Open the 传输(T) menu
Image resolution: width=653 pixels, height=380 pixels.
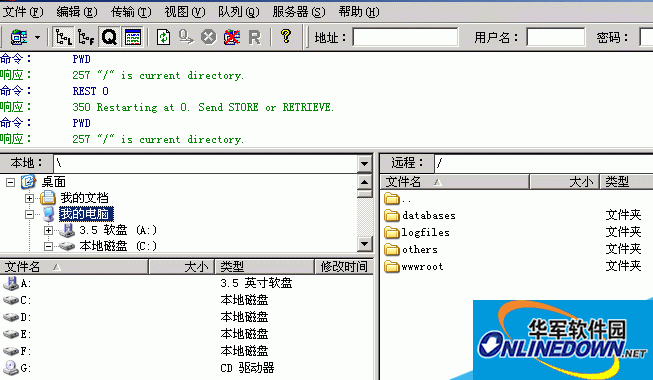coord(131,12)
